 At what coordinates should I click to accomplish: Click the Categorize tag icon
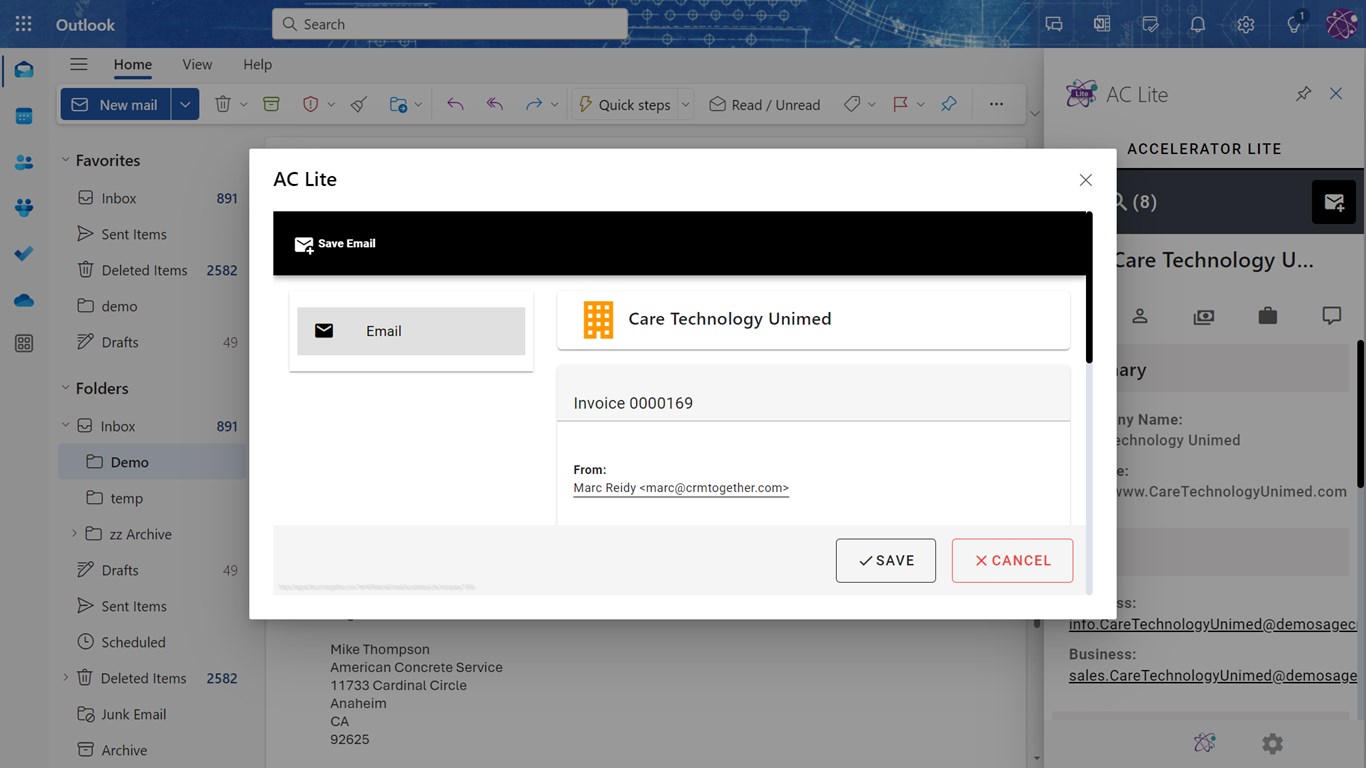click(x=852, y=104)
